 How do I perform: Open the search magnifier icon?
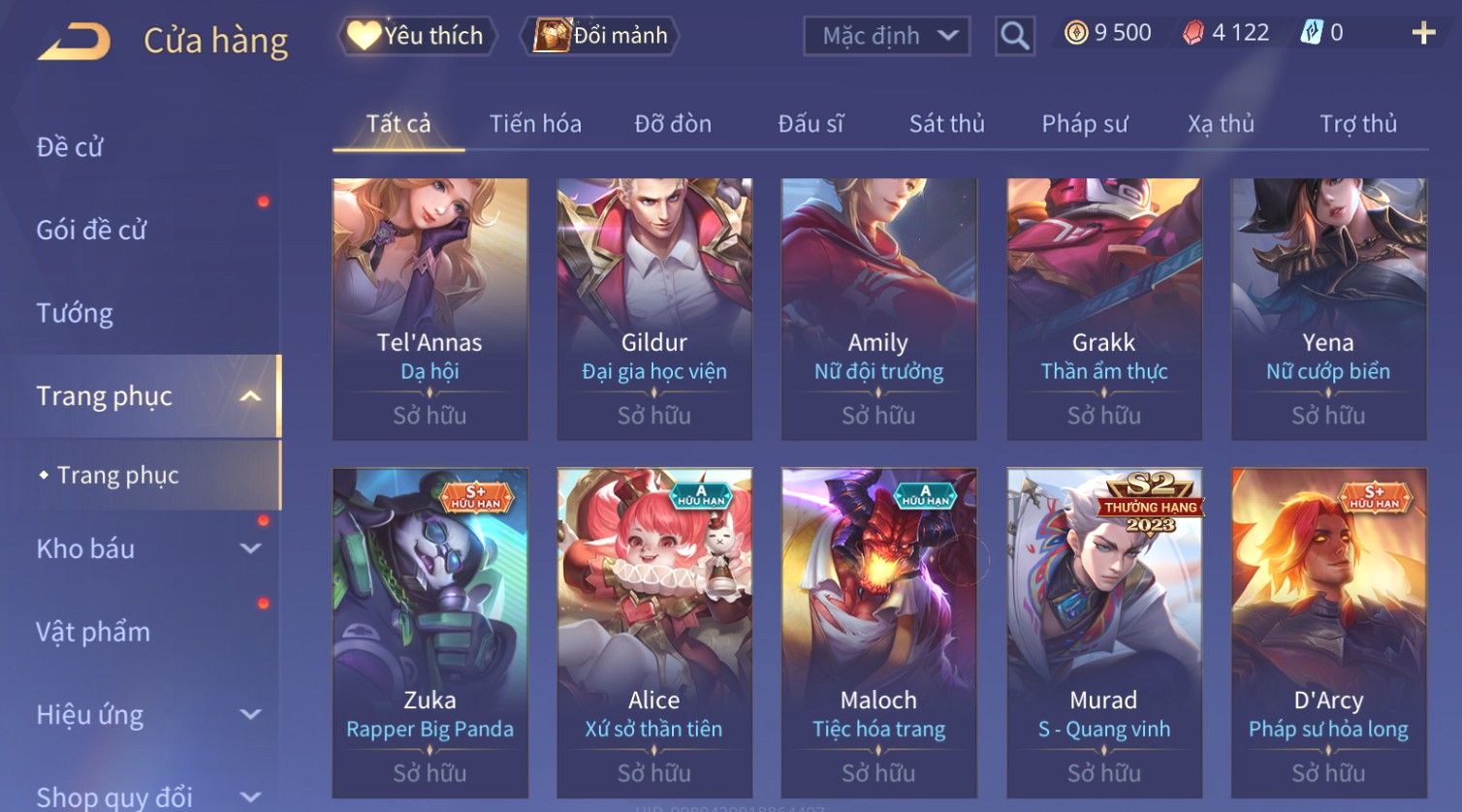1014,36
